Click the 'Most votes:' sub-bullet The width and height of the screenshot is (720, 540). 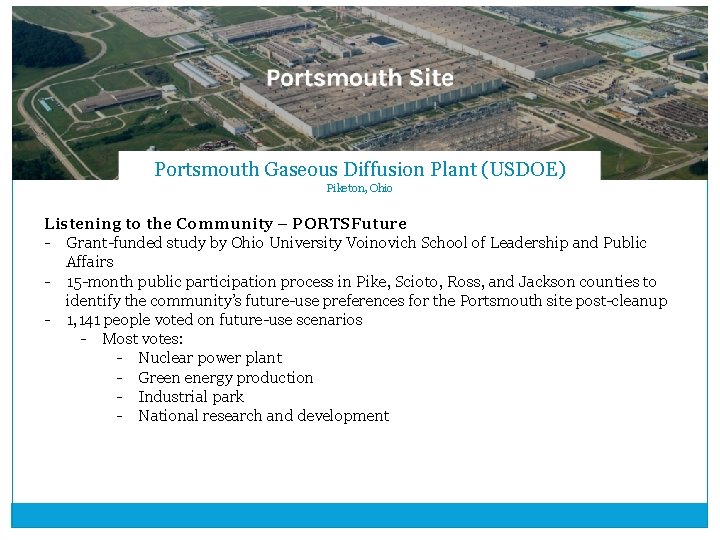[143, 339]
